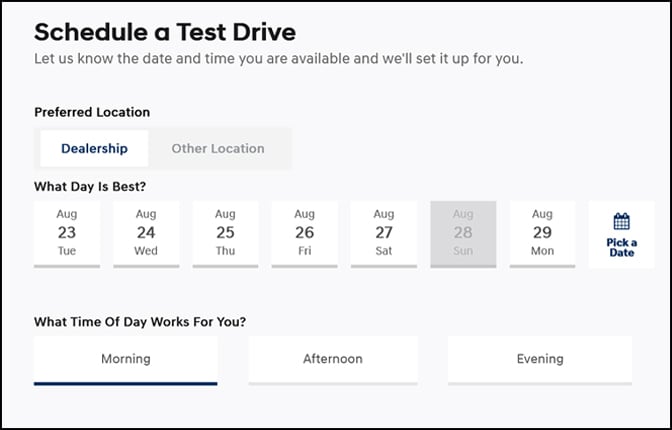Select Saturday Aug 27 date tile
Screen dimensions: 672x430
(x=384, y=233)
